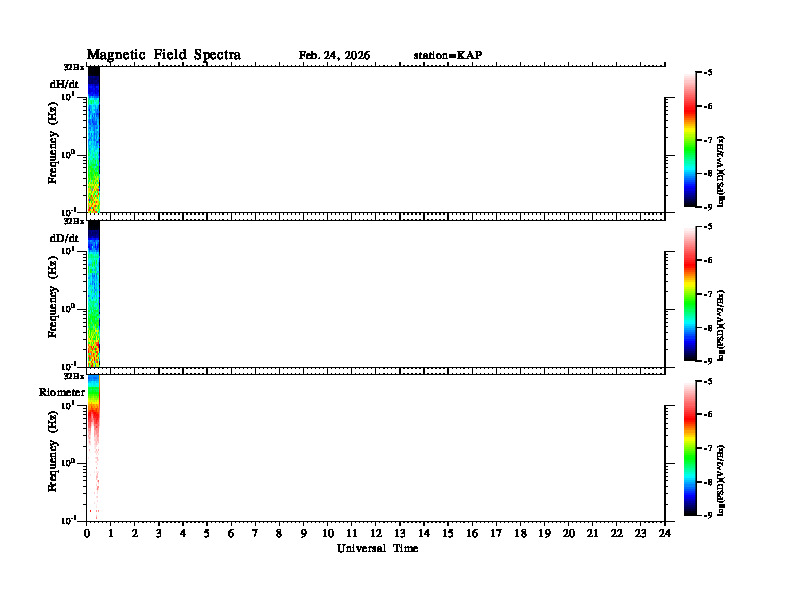Click hour 15 on the Universal Time axis
792x612 pixels.
click(x=448, y=534)
